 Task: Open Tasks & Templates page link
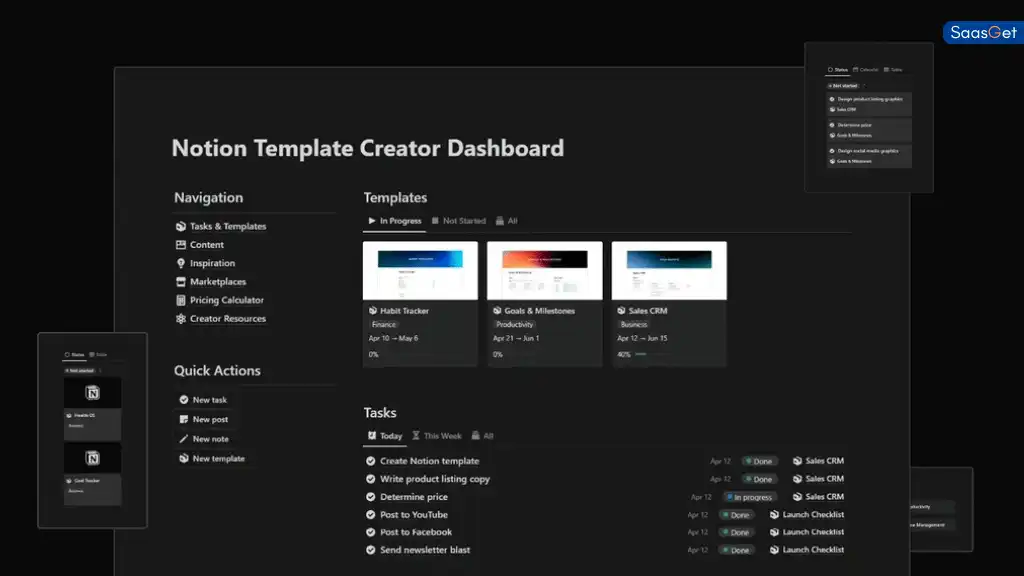point(228,226)
